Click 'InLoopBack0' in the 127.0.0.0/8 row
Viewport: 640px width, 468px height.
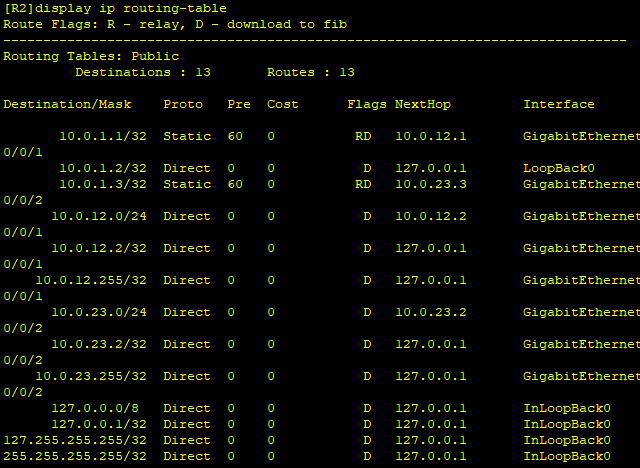coord(567,408)
